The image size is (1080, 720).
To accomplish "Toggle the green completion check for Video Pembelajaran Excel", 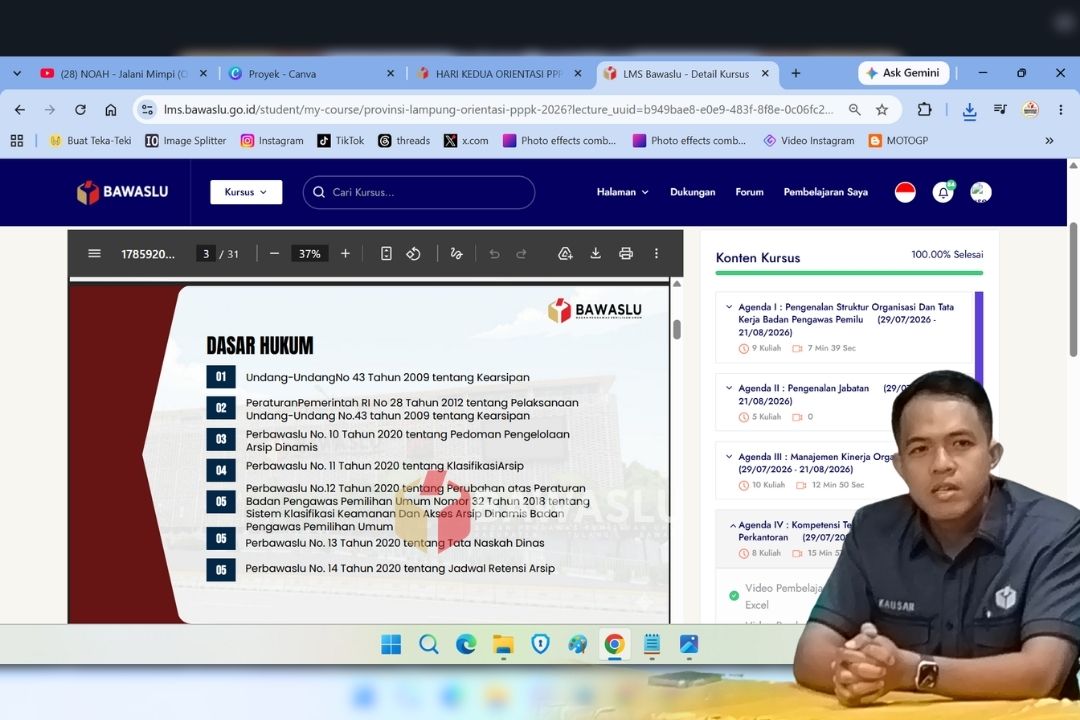I will 734,596.
